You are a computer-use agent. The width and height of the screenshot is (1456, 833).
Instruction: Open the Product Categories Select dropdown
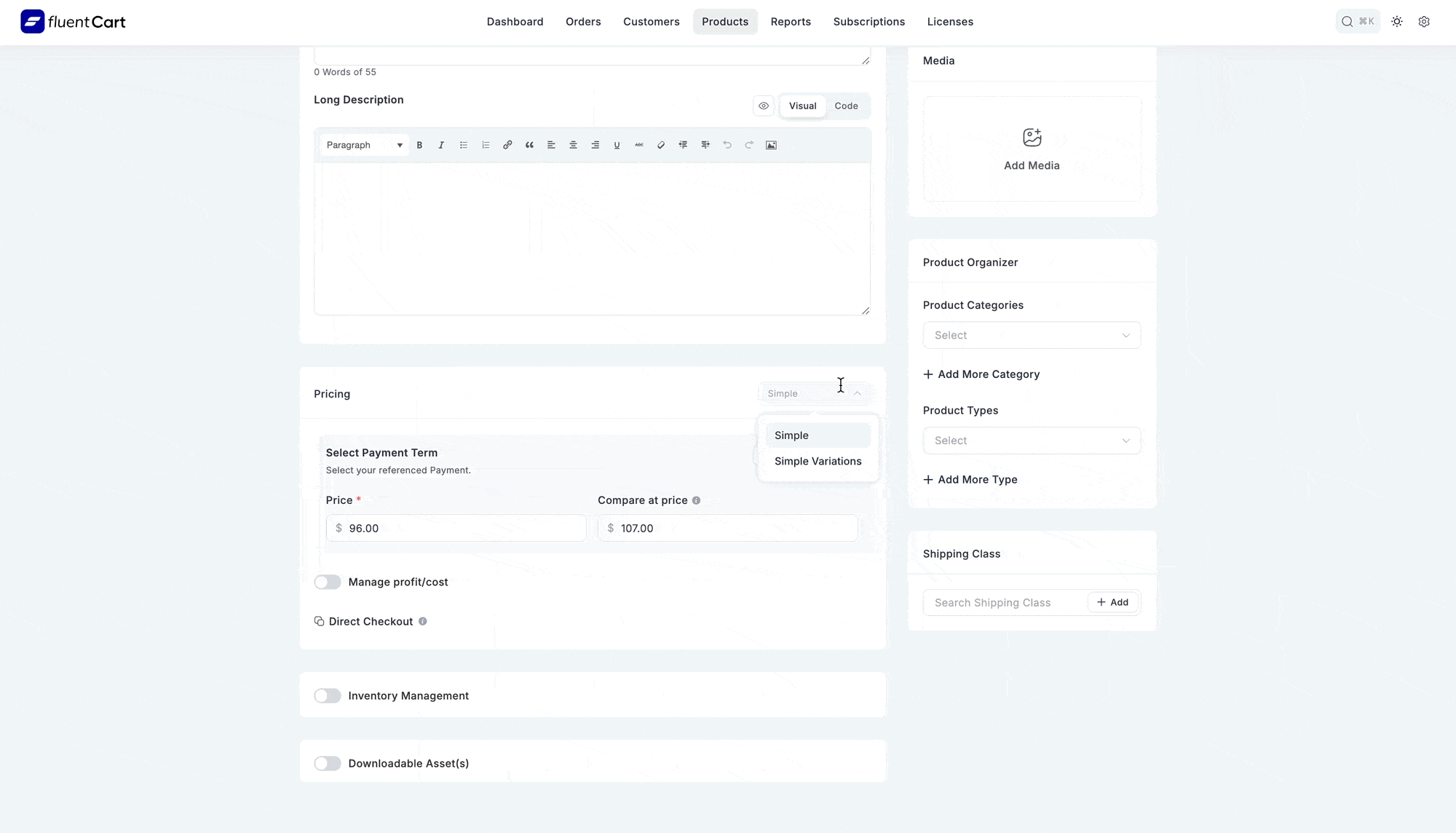[x=1031, y=335]
